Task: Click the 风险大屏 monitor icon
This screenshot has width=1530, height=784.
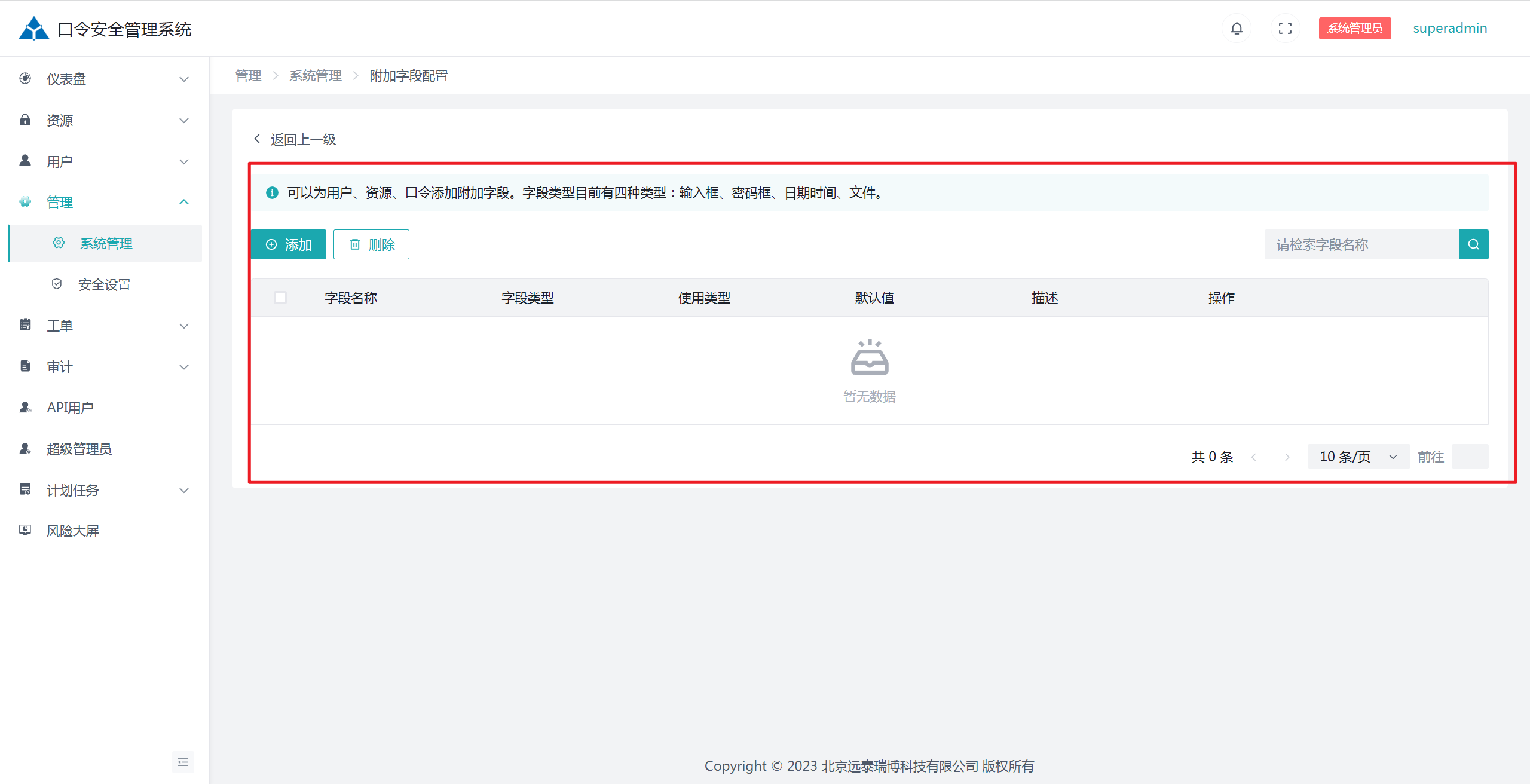Action: click(x=25, y=531)
